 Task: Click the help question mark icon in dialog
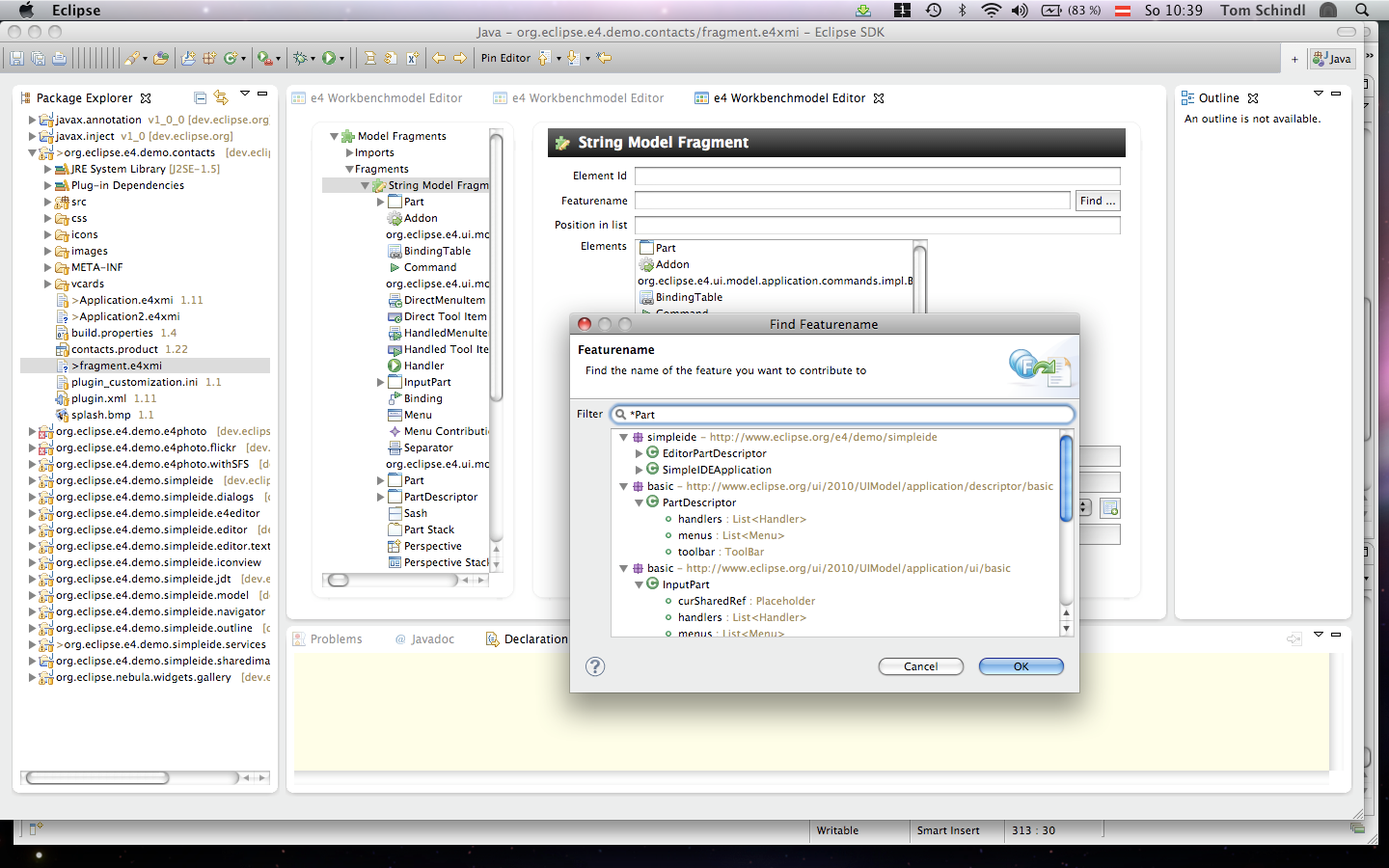[x=595, y=666]
